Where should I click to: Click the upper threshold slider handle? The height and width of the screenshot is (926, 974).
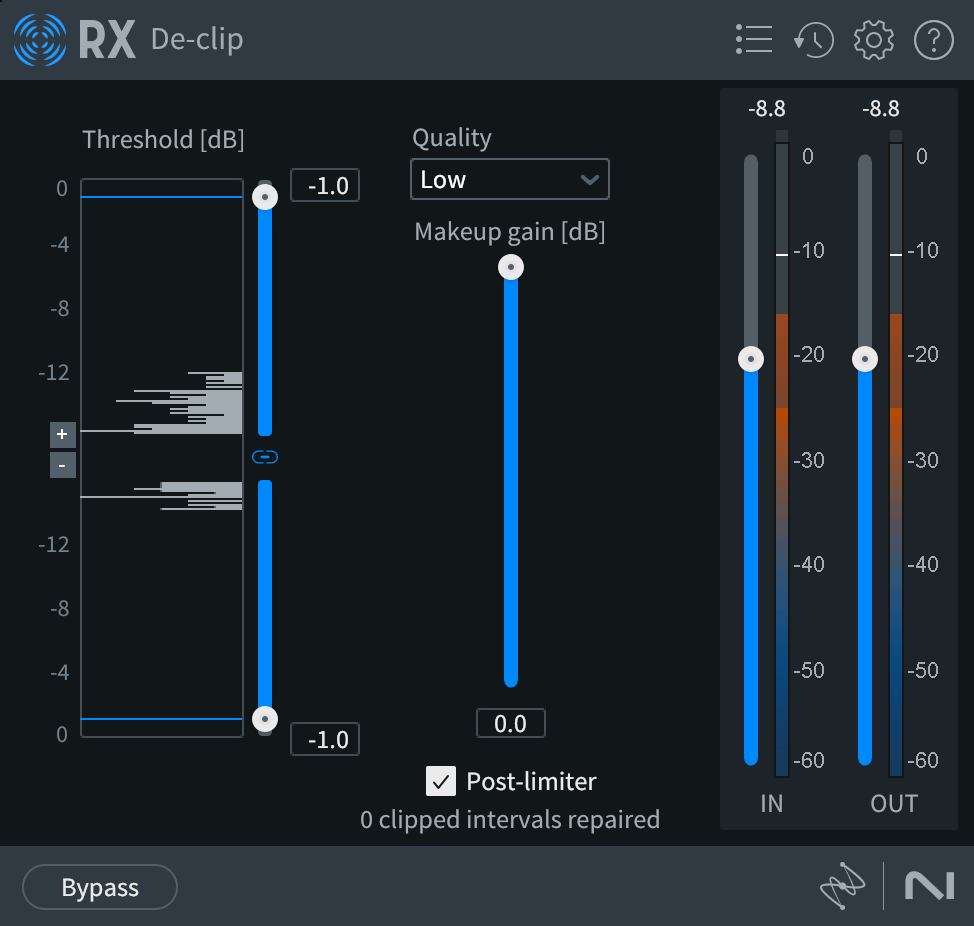tap(264, 196)
